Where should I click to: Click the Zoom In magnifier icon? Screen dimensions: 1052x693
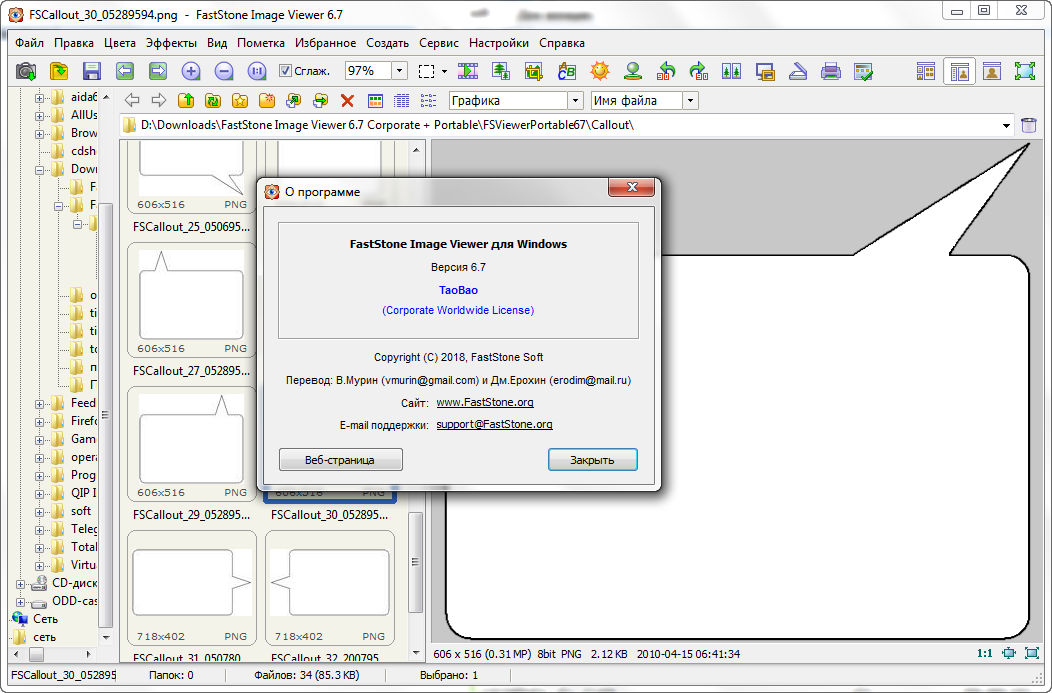[x=191, y=71]
